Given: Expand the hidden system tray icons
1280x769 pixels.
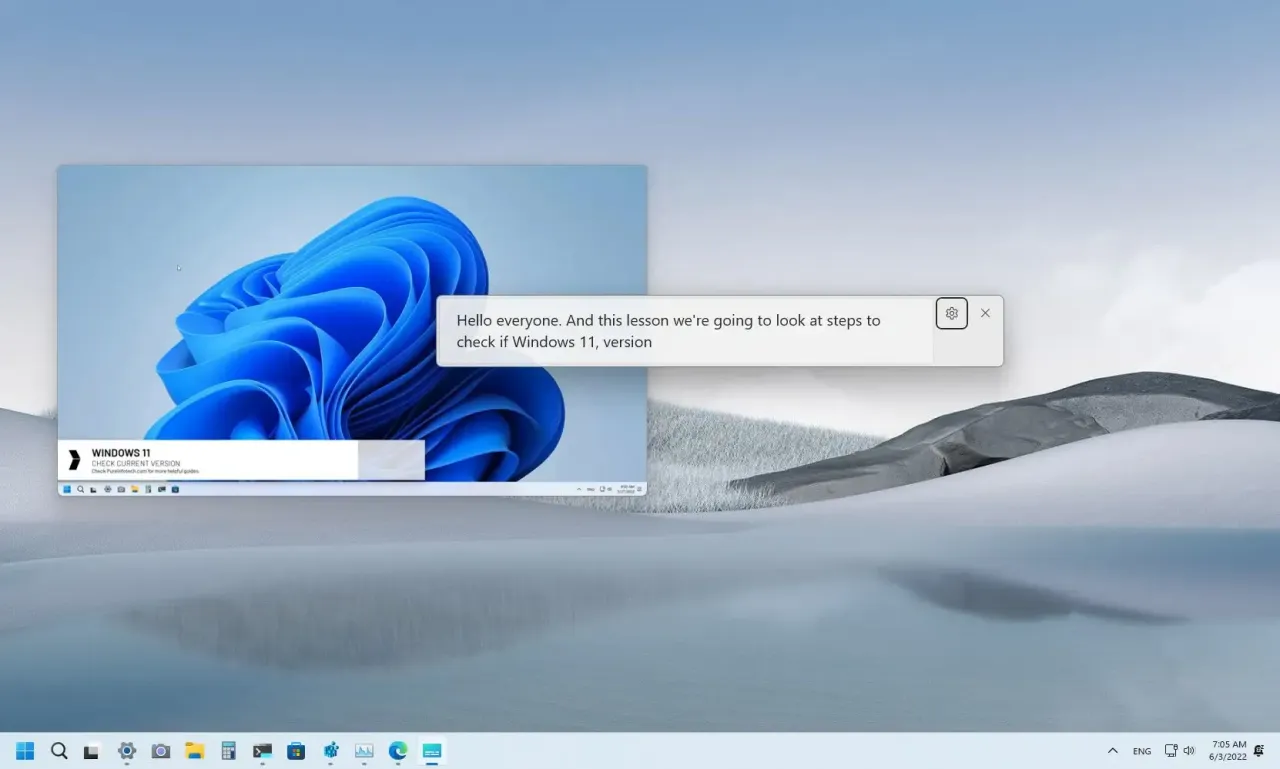Looking at the screenshot, I should (x=1113, y=750).
